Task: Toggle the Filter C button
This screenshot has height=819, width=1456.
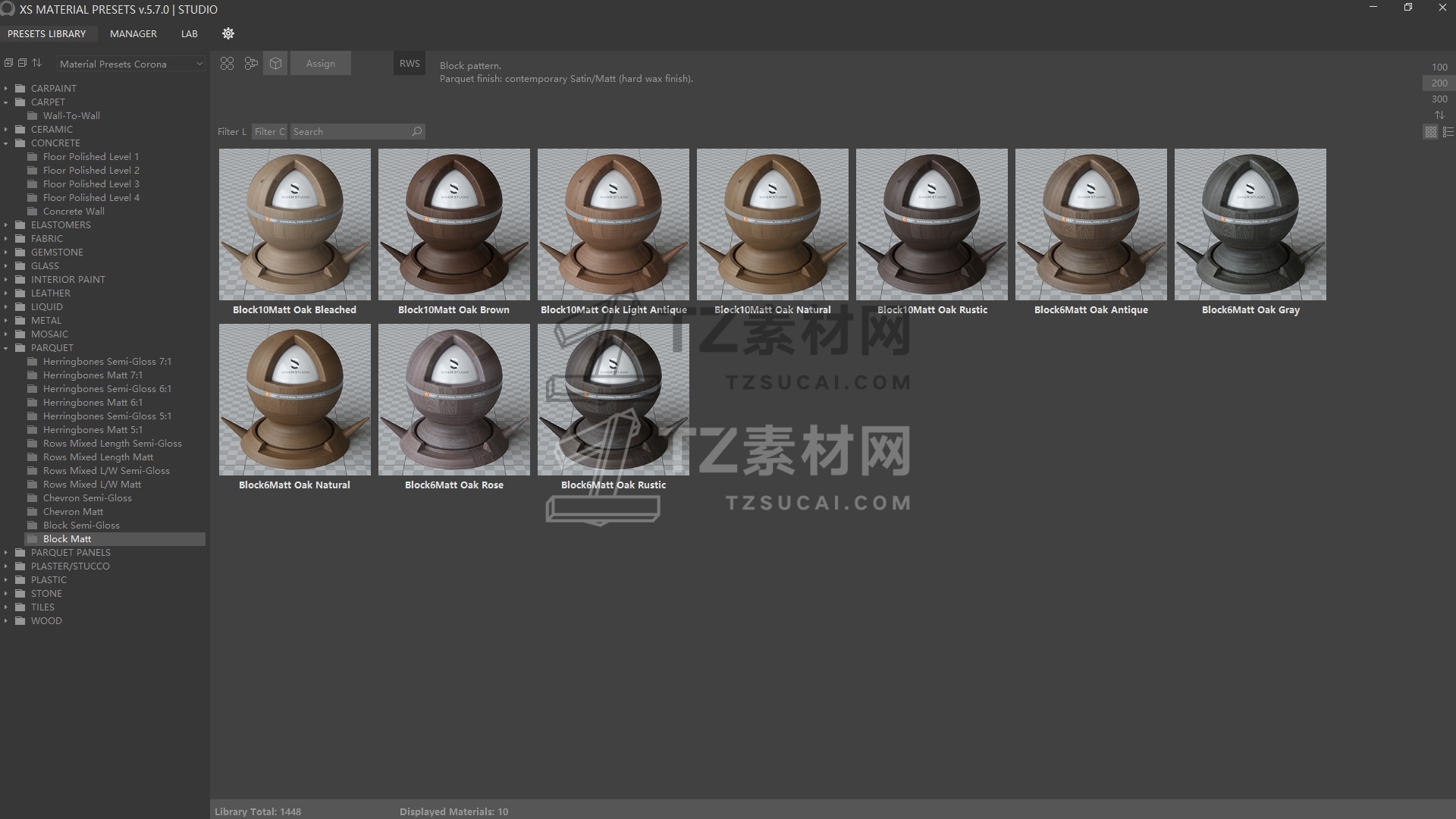Action: (269, 131)
